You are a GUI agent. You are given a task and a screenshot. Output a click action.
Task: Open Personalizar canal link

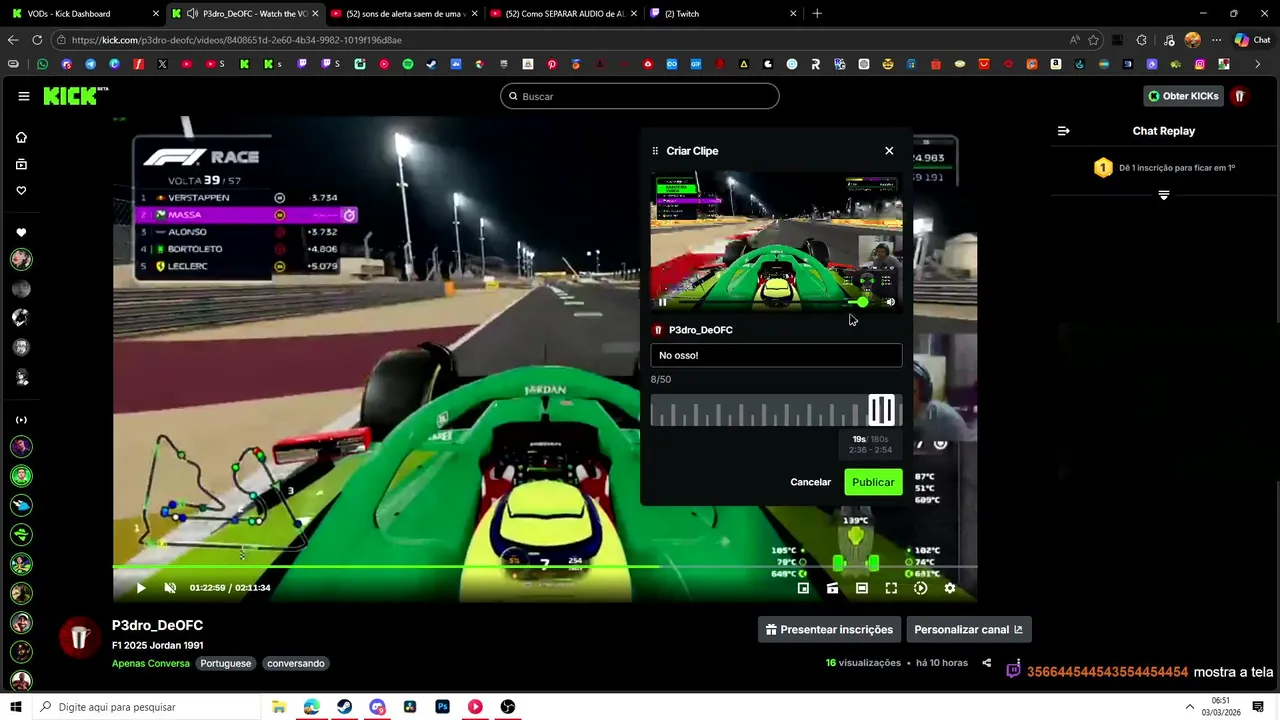tap(968, 630)
